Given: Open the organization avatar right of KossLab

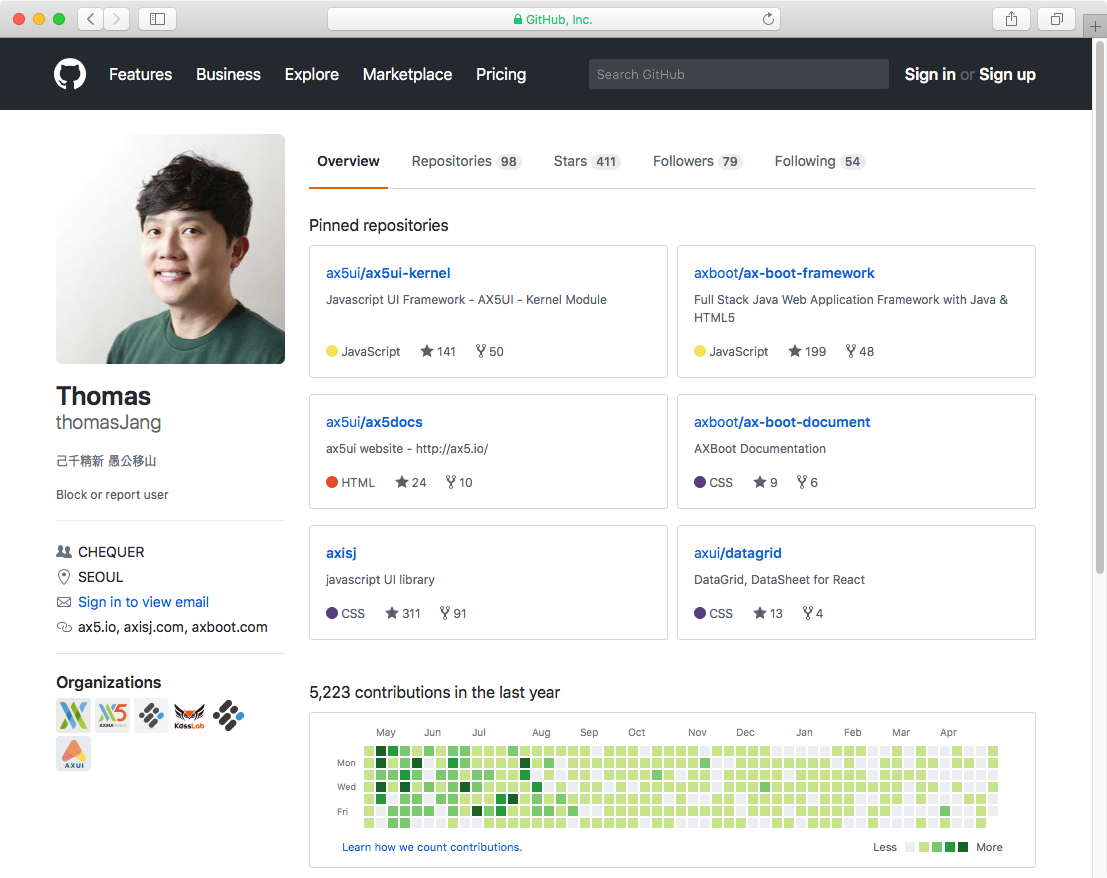Looking at the screenshot, I should [x=228, y=716].
